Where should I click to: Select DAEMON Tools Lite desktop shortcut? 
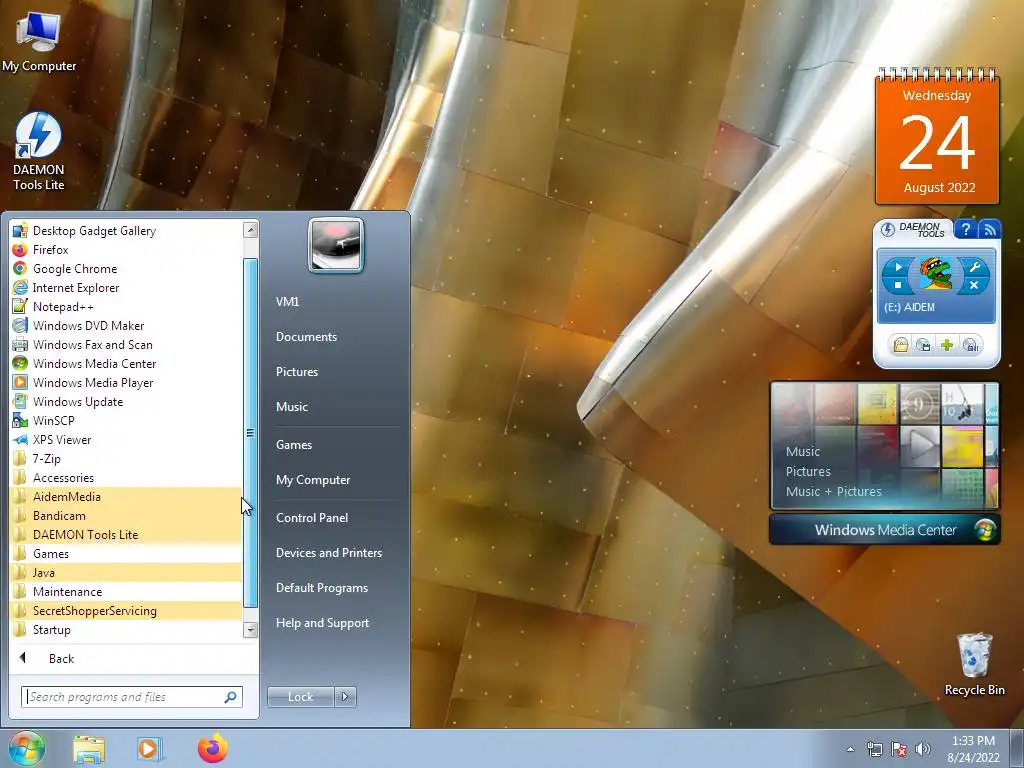click(x=39, y=152)
